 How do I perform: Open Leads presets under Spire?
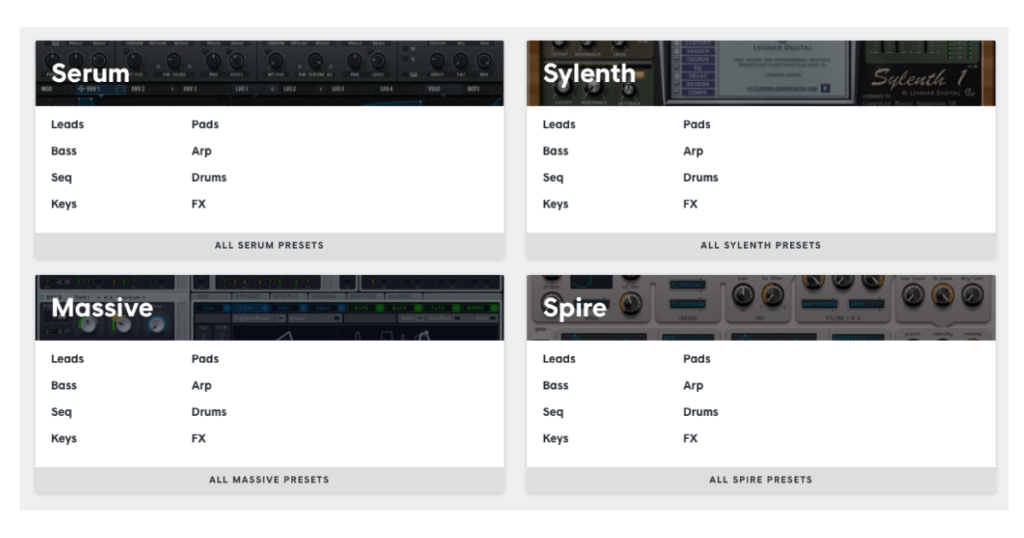559,358
